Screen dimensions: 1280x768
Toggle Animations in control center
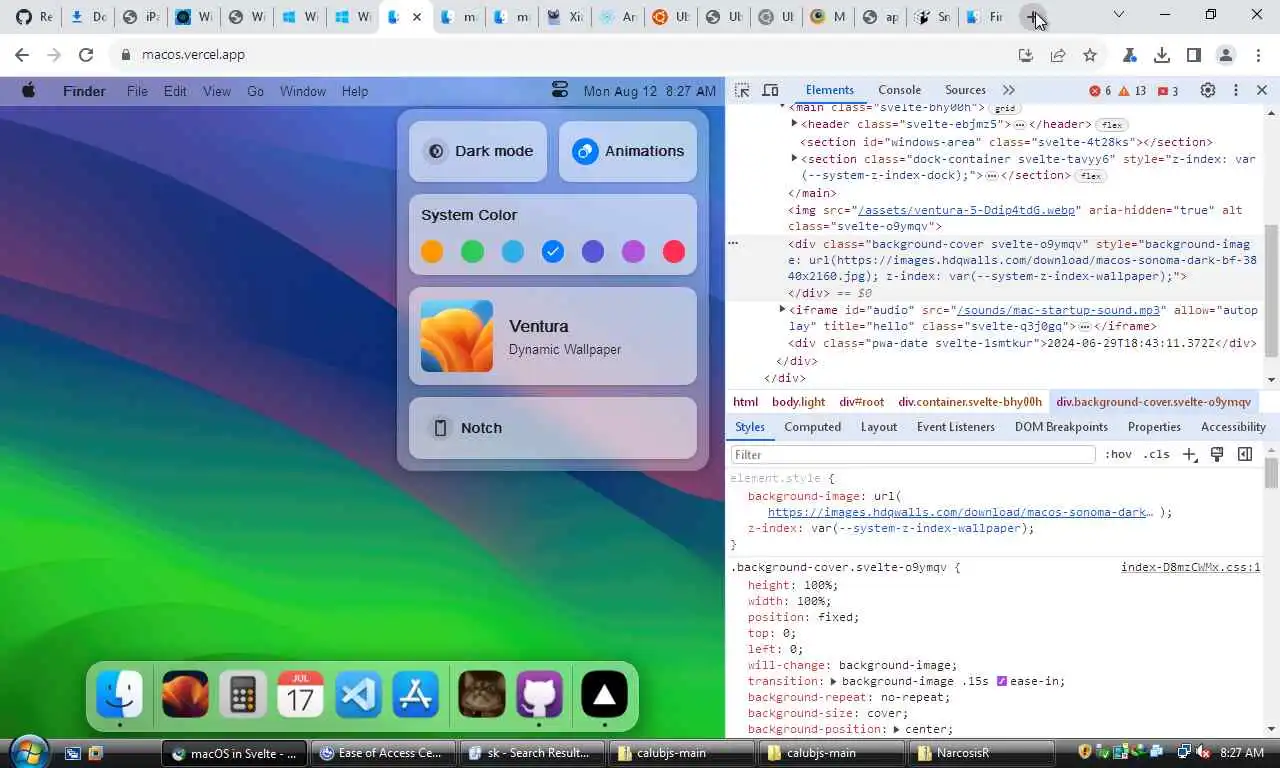coord(628,151)
